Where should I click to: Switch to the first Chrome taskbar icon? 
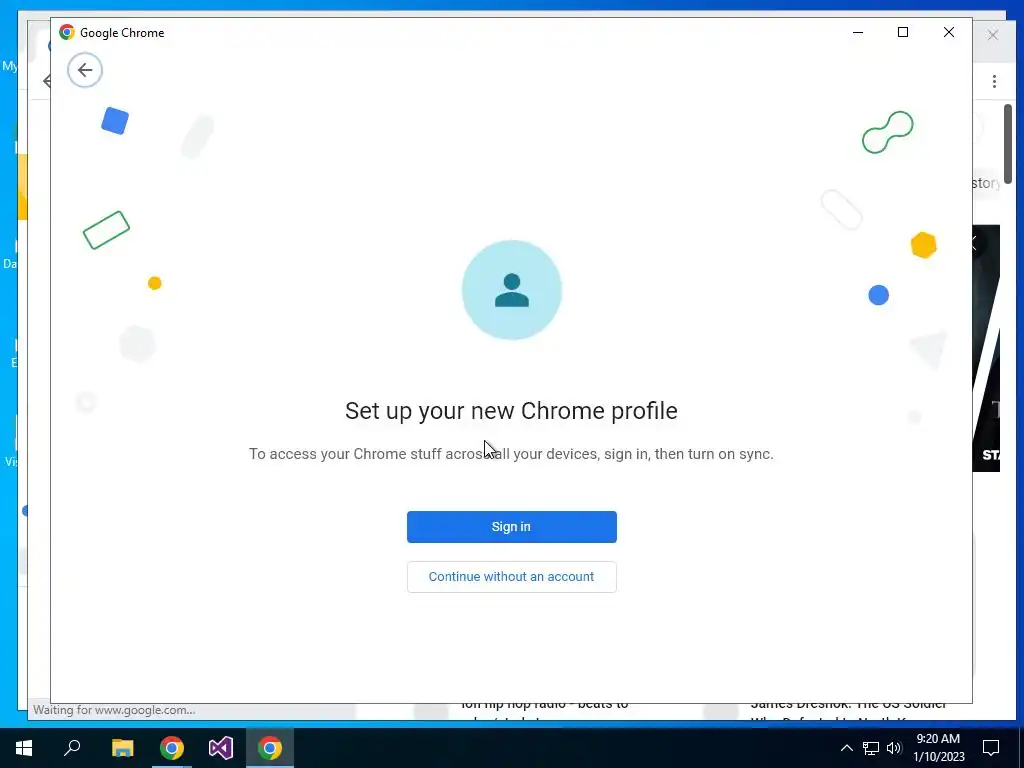click(172, 748)
